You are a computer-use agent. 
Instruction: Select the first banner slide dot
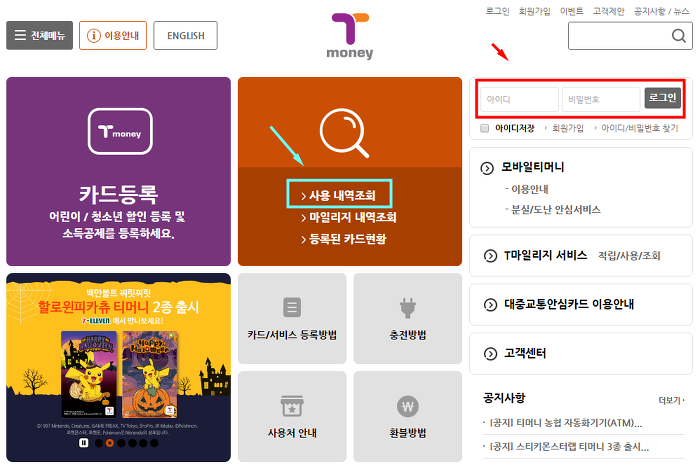[99, 443]
